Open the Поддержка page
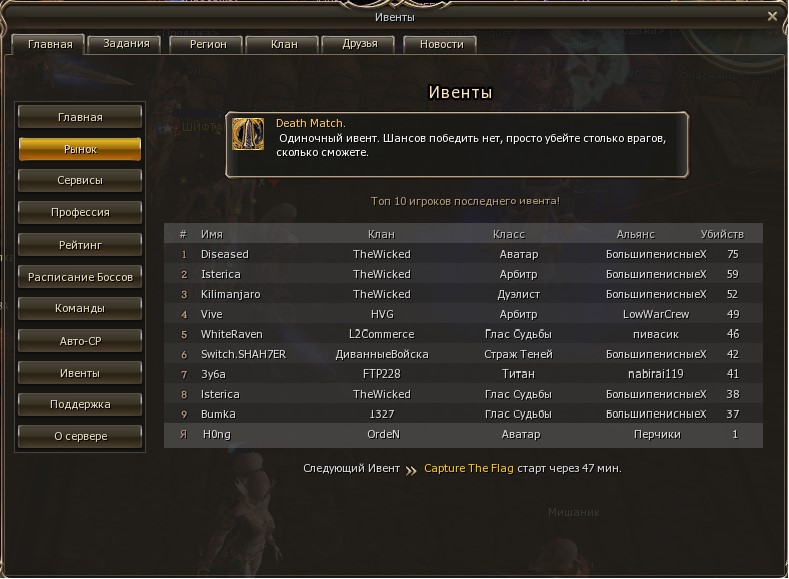Viewport: 789px width, 579px height. pos(80,404)
